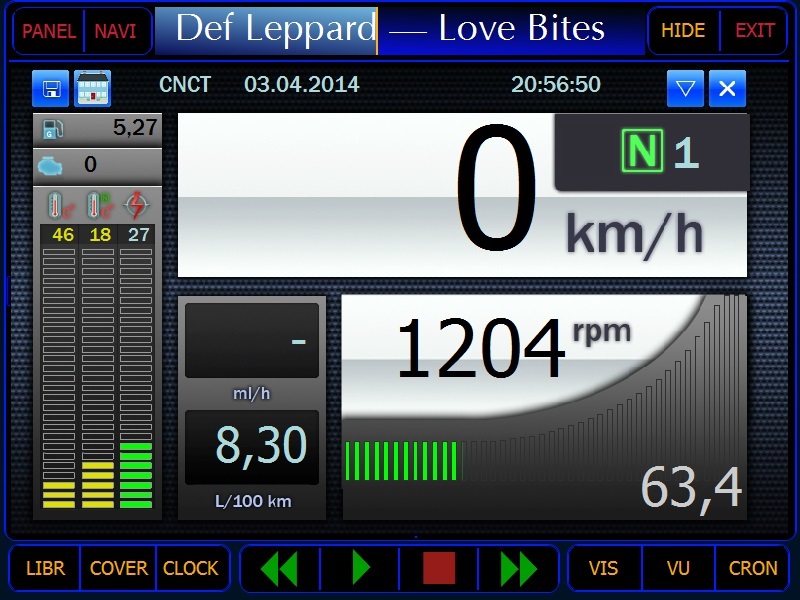Close the dashboard with the blue X
The image size is (800, 600).
pos(727,89)
